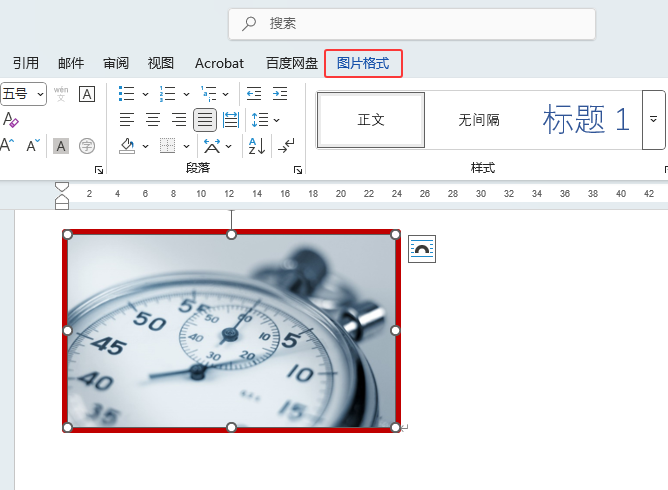
Task: Click the phonetic guide (wén) icon
Action: coord(61,94)
